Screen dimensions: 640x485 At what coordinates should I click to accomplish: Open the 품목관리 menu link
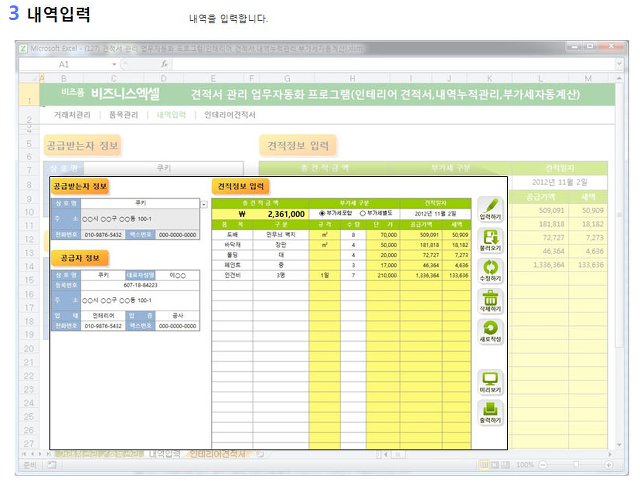coord(123,115)
